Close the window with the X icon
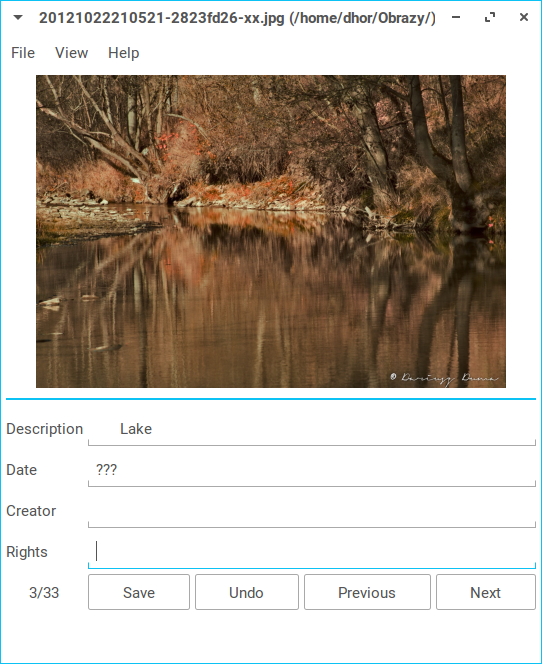The image size is (542, 664). (x=524, y=17)
